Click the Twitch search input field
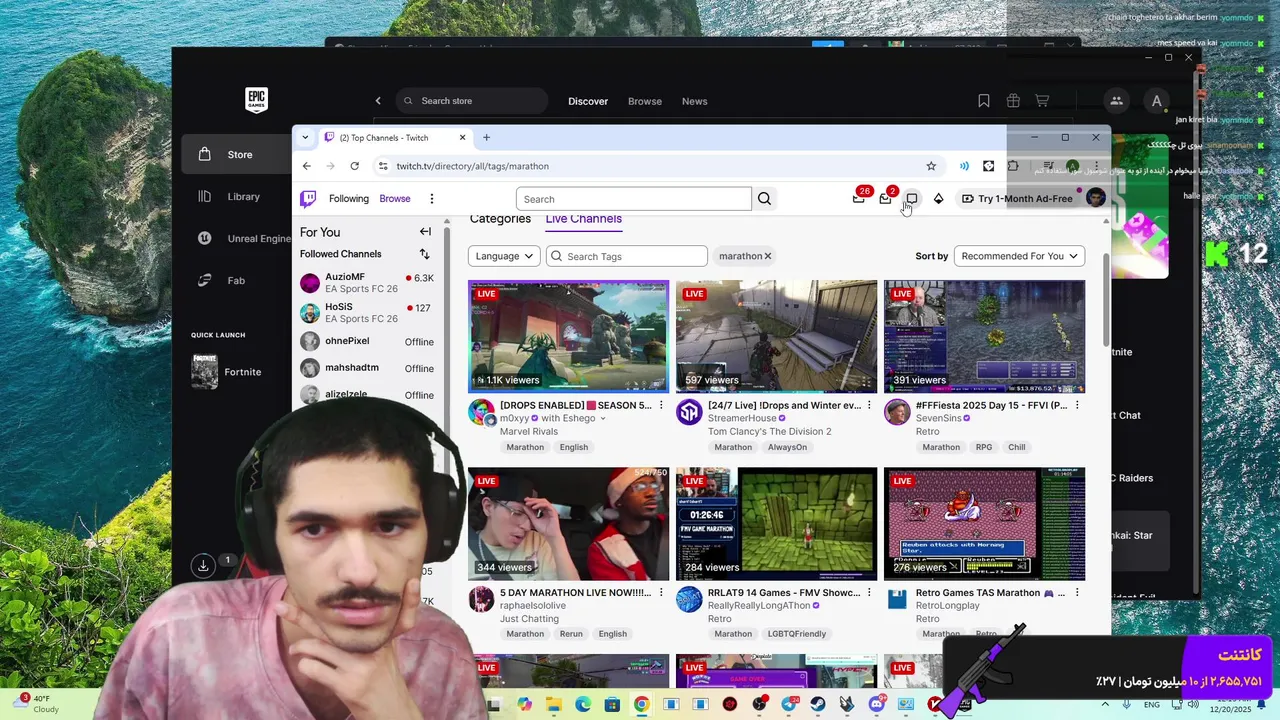 [x=634, y=199]
